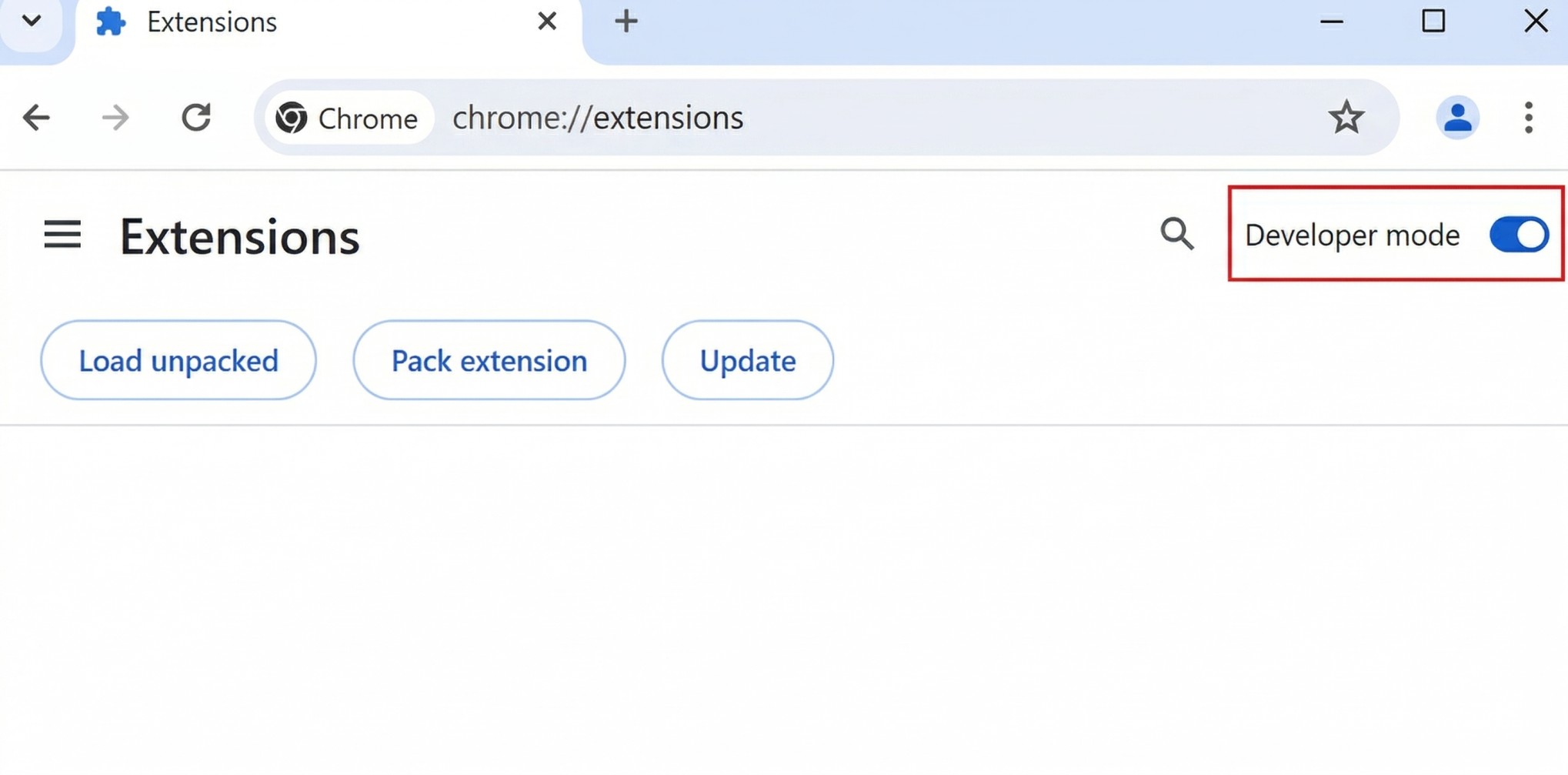The image size is (1568, 775).
Task: Reload the Extensions page
Action: point(197,117)
